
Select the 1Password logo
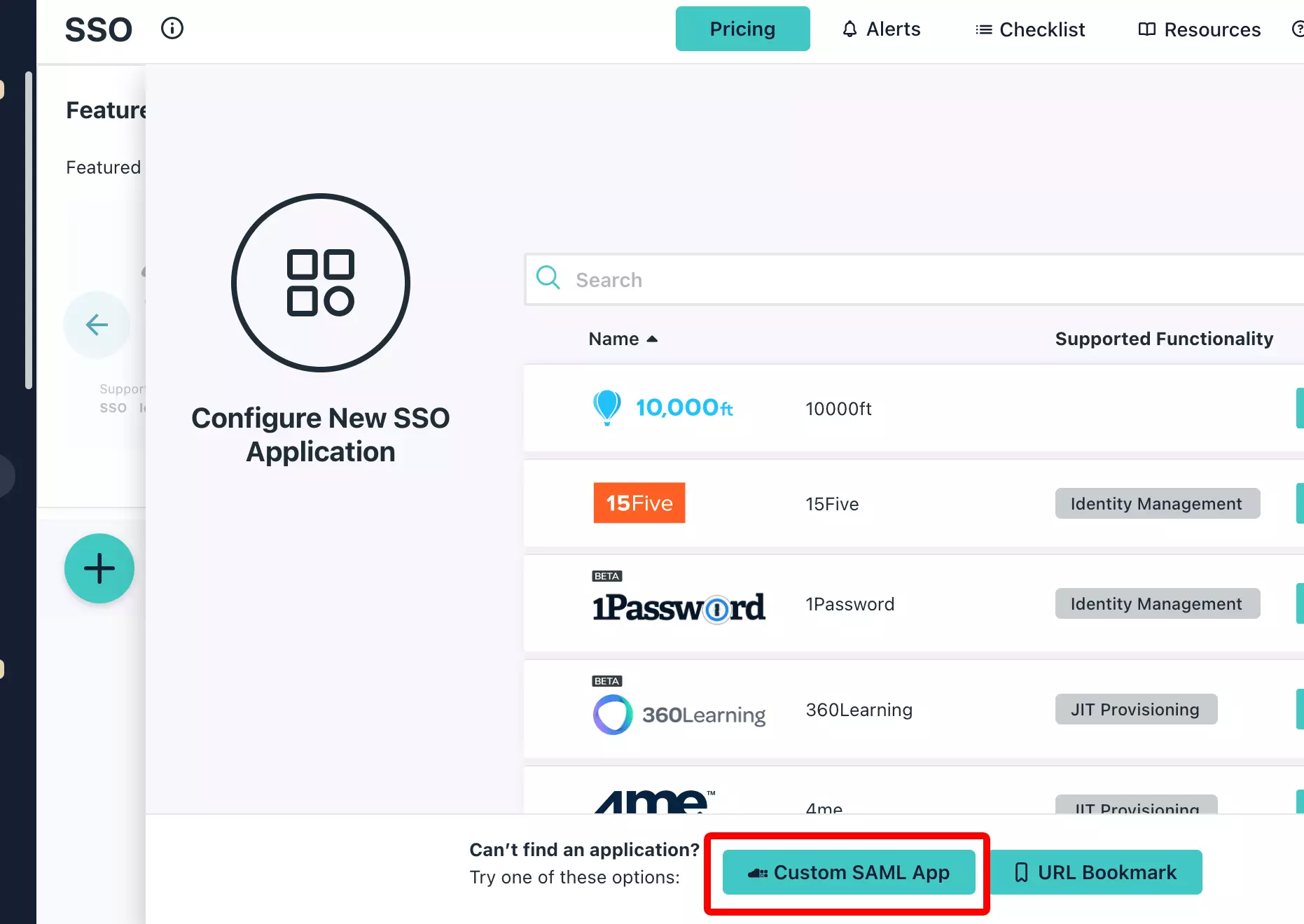[679, 608]
